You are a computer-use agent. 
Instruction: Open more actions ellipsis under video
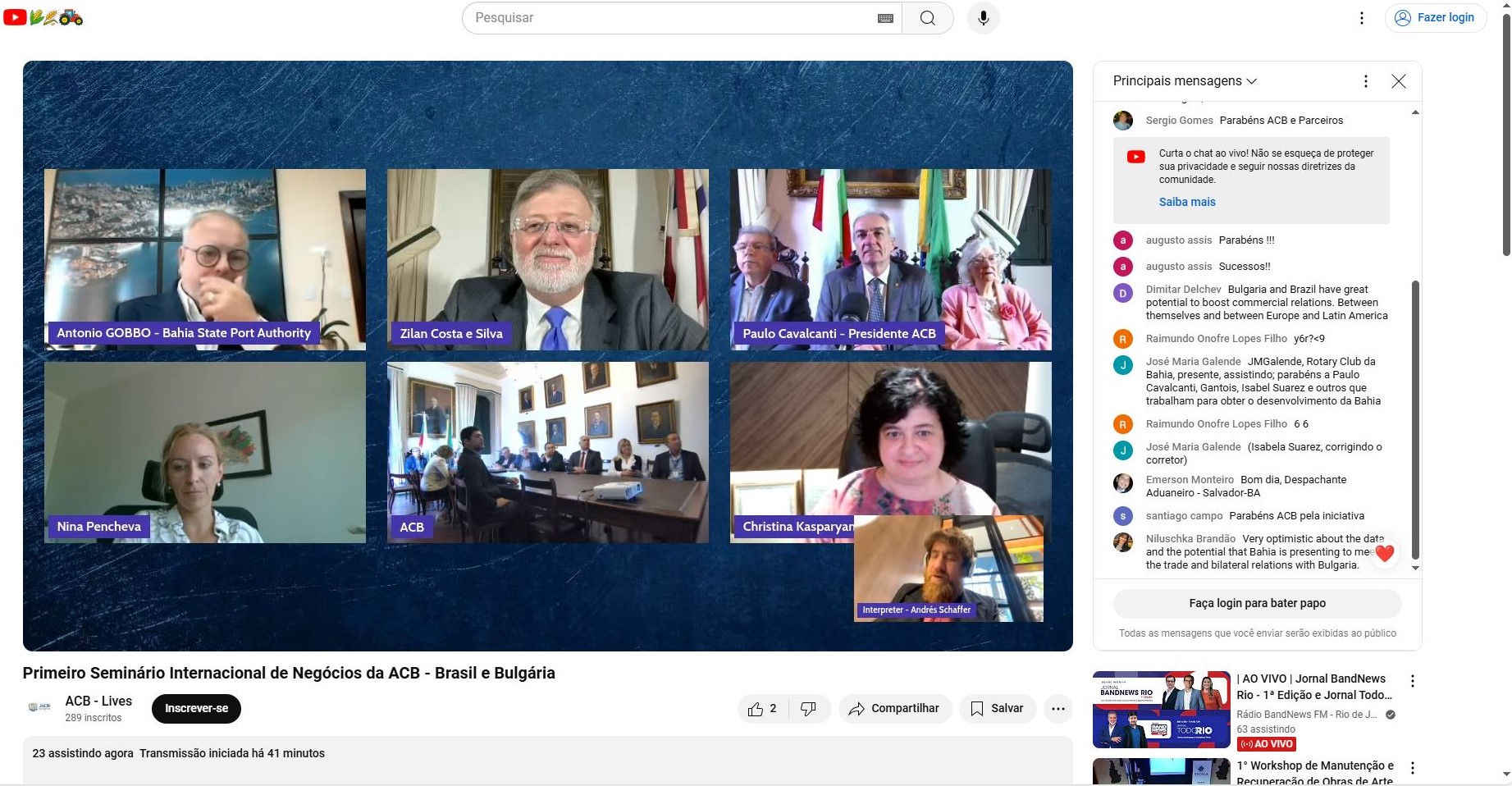[1058, 709]
